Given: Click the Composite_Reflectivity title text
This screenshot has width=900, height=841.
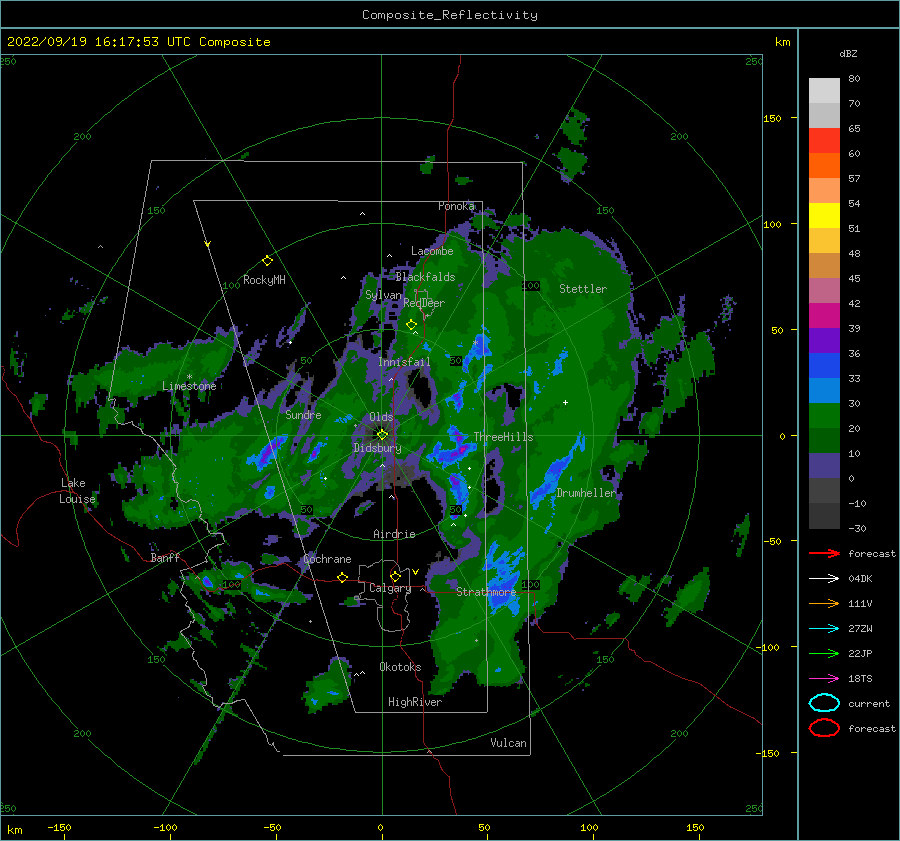Looking at the screenshot, I should pos(449,15).
